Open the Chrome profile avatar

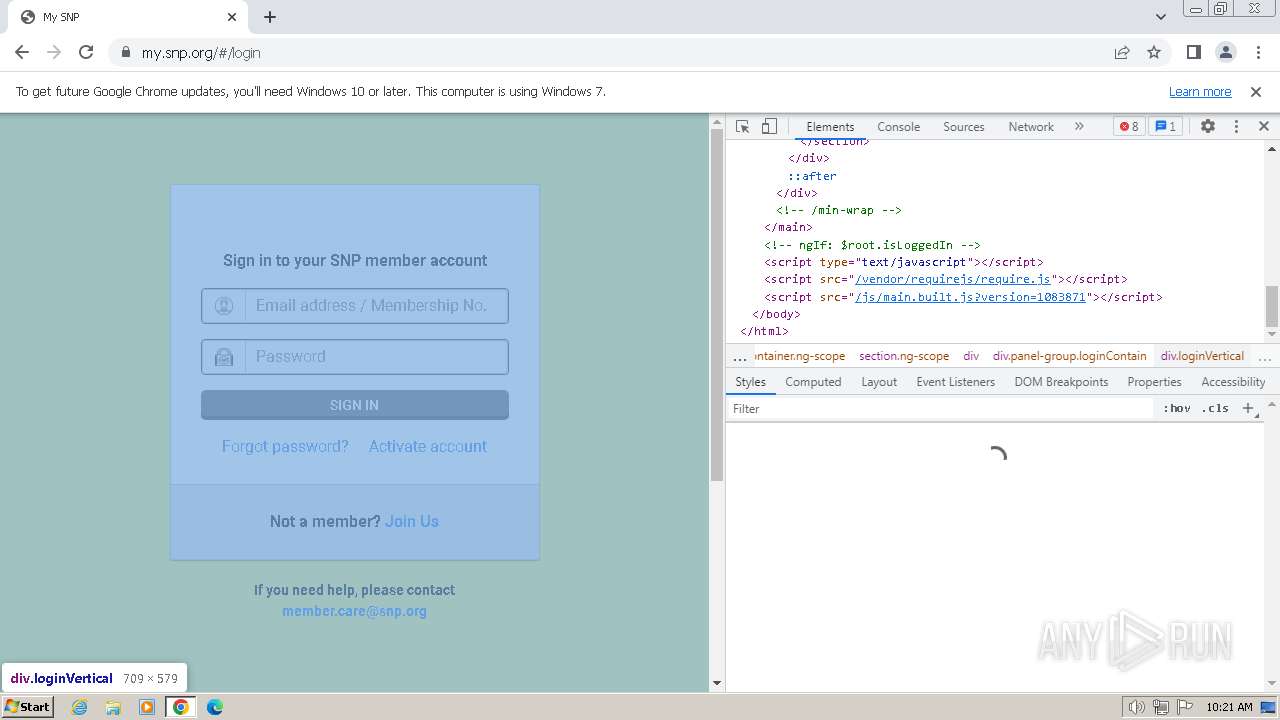click(1225, 53)
